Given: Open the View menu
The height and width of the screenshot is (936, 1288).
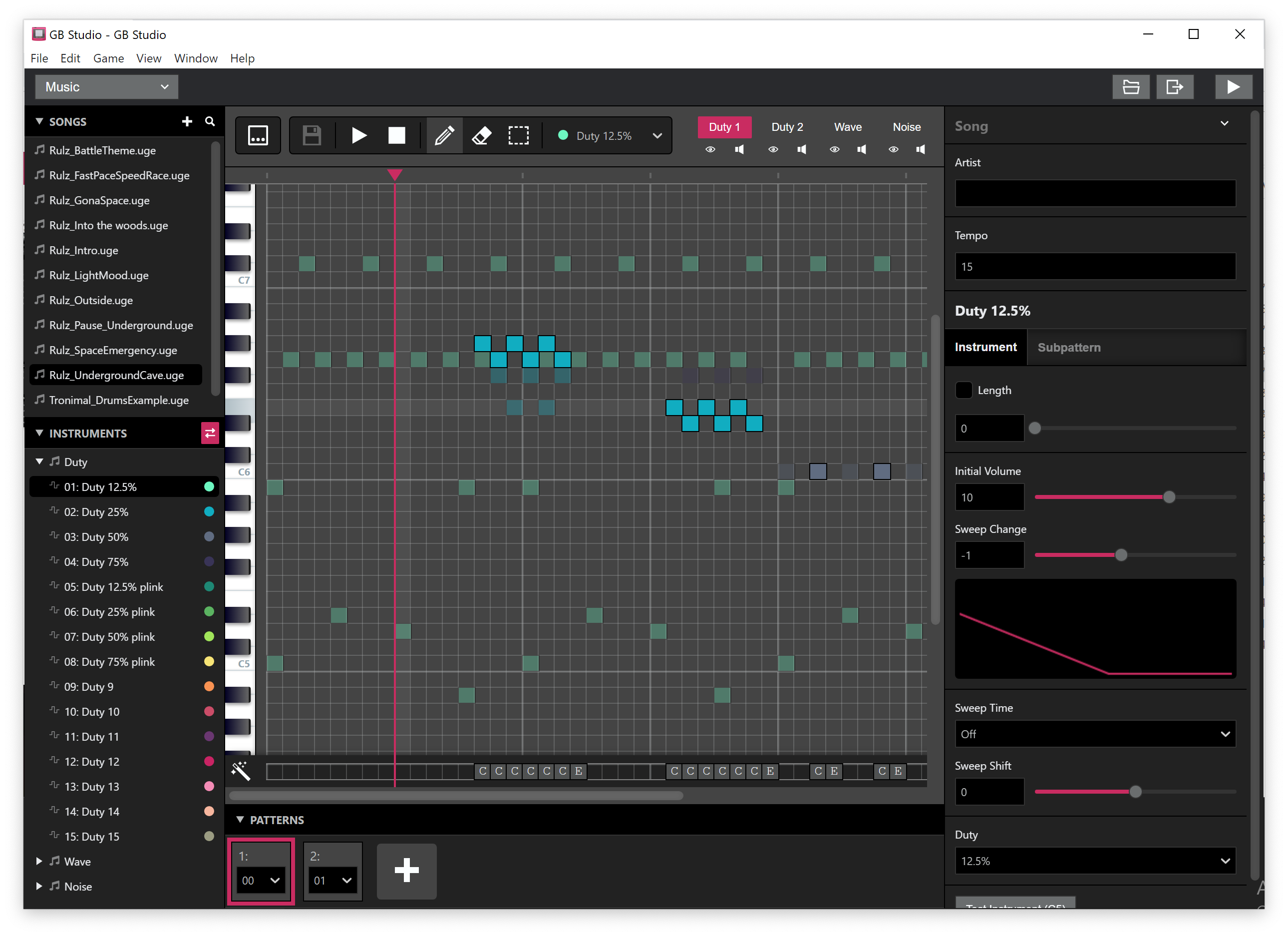Looking at the screenshot, I should click(x=149, y=58).
